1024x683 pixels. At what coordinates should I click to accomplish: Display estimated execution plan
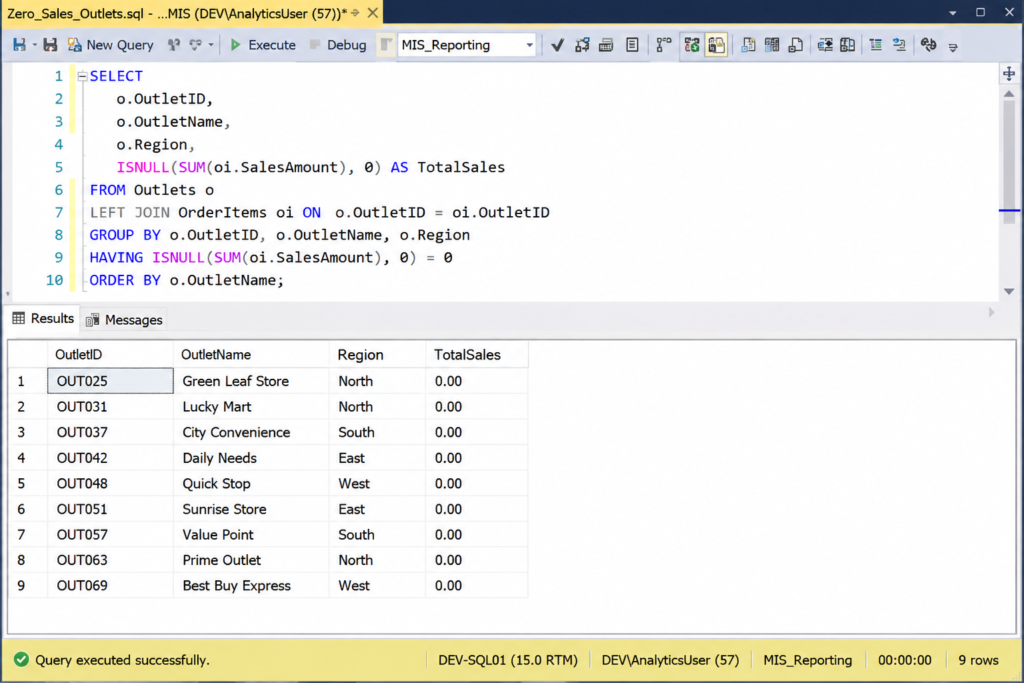click(582, 45)
